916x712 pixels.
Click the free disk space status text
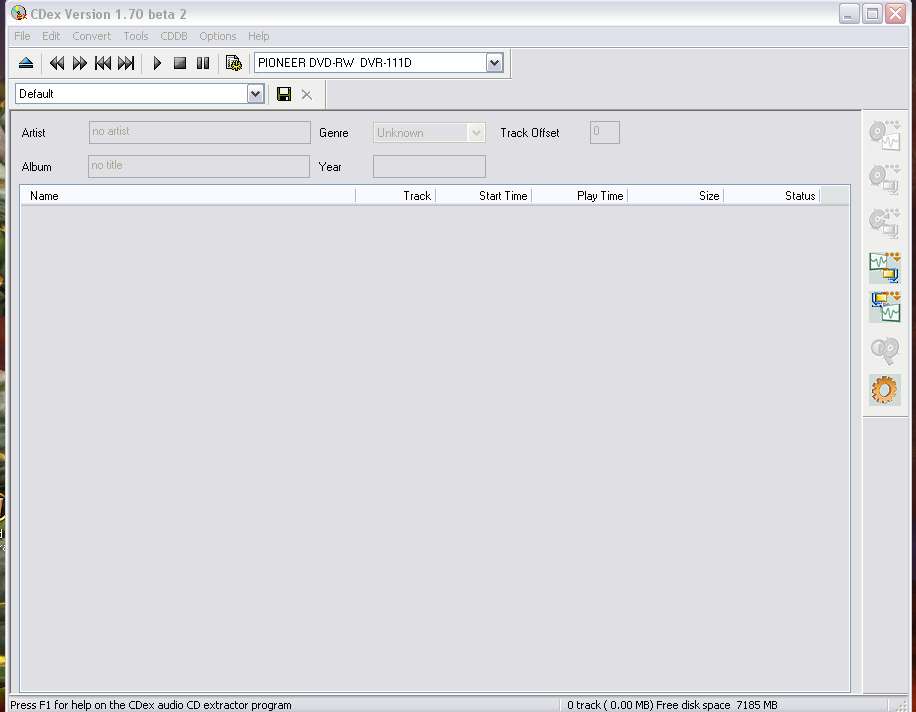click(672, 705)
